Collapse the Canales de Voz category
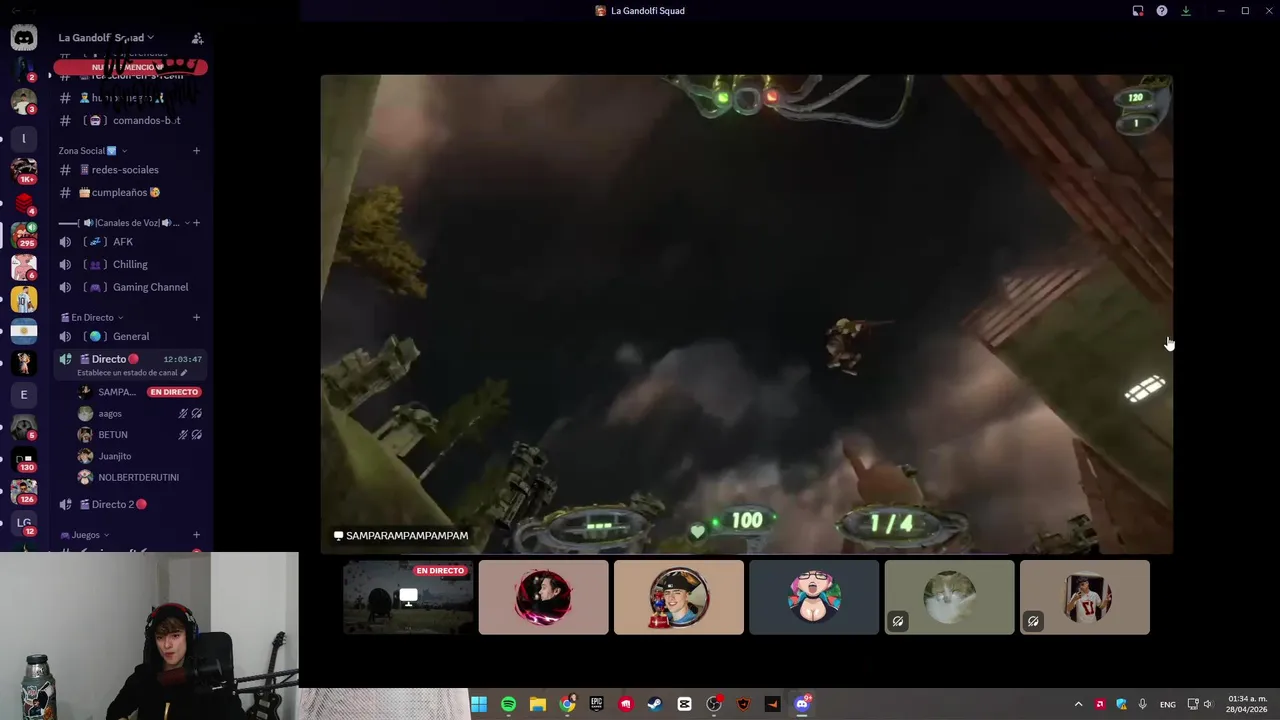Viewport: 1280px width, 720px height. pyautogui.click(x=124, y=223)
